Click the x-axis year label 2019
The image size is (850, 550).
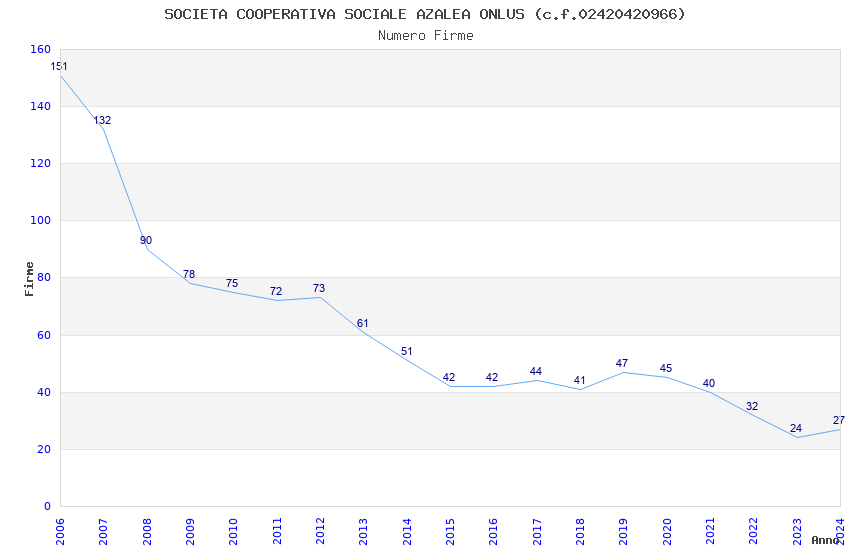623,531
